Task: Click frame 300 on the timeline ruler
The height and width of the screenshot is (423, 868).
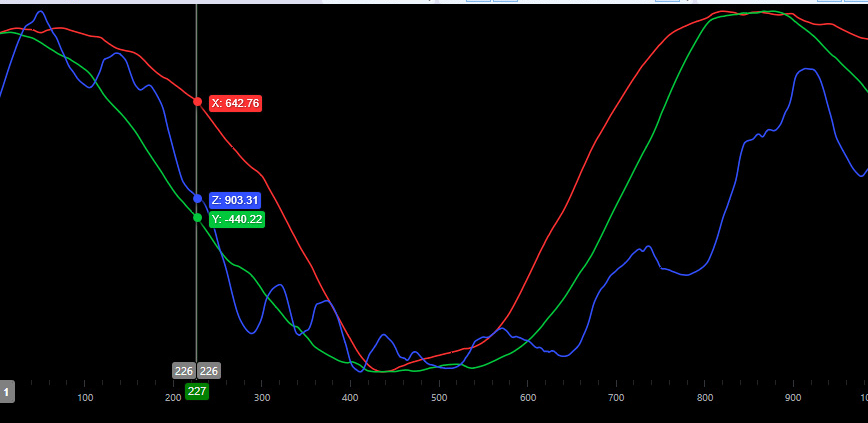Action: click(262, 398)
